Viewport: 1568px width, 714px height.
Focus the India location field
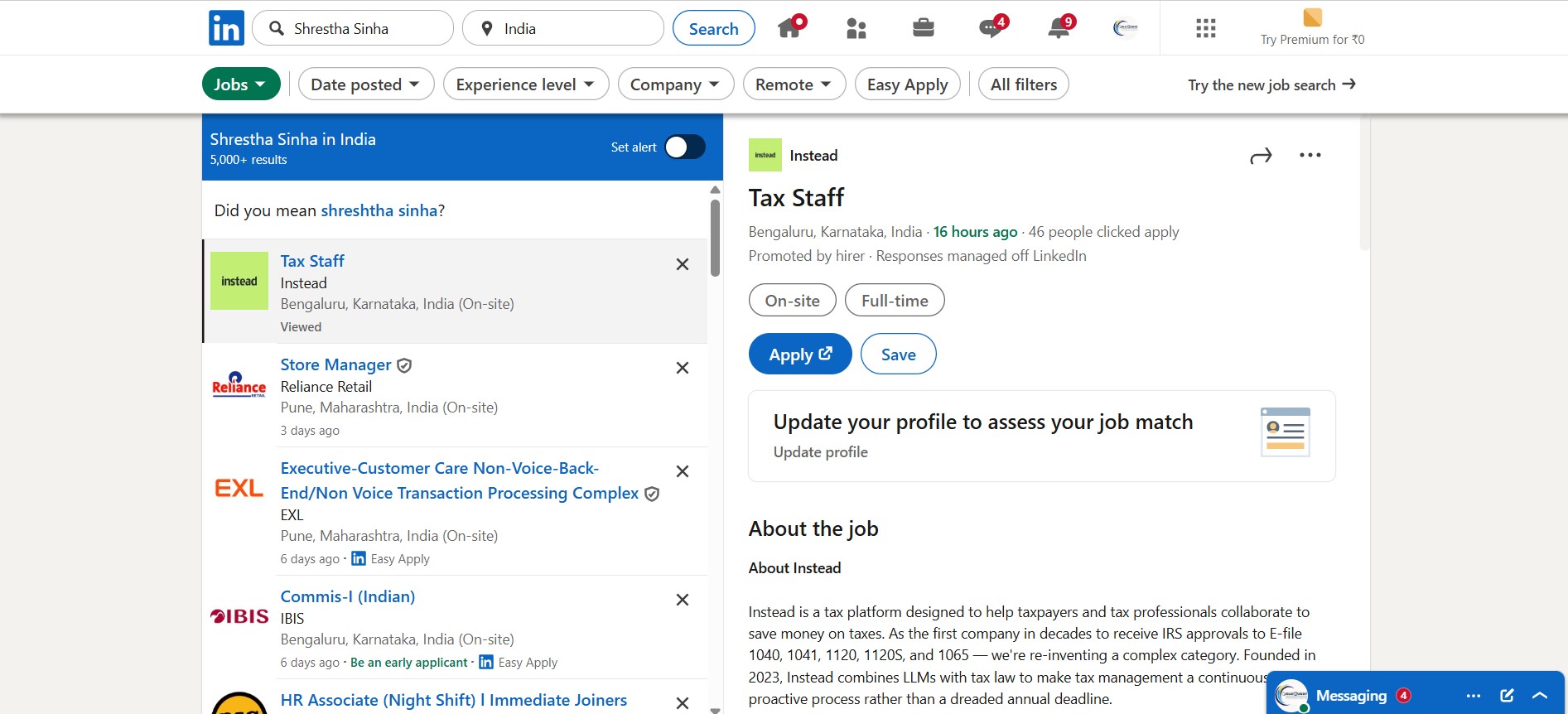coord(563,28)
